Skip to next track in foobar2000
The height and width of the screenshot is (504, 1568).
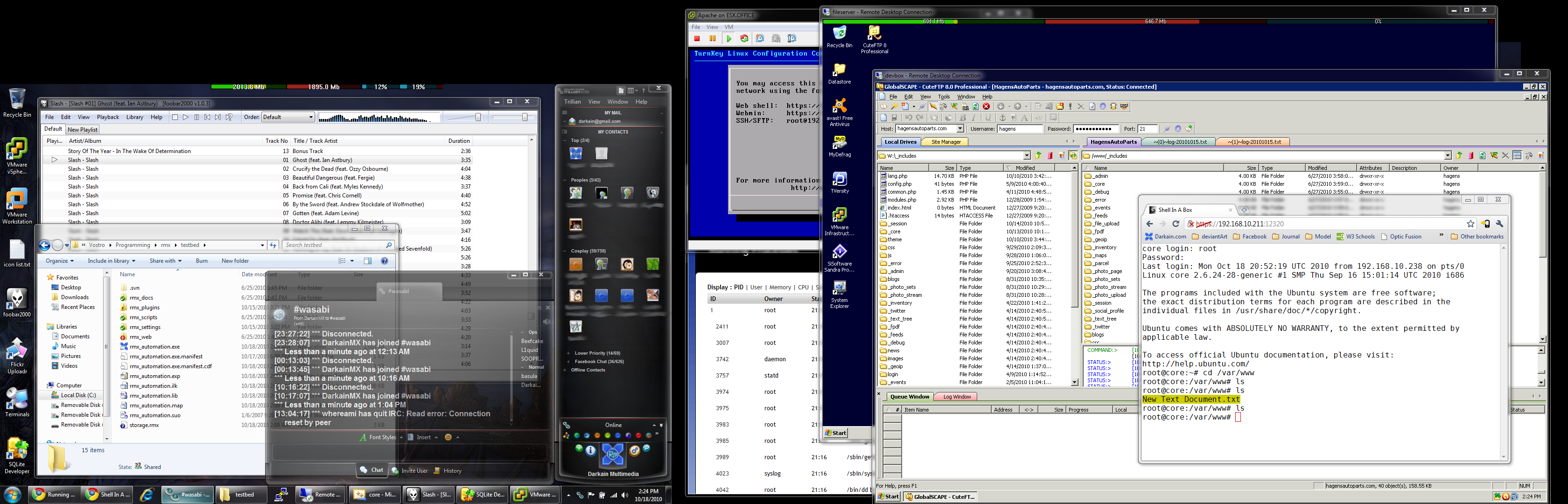[218, 118]
